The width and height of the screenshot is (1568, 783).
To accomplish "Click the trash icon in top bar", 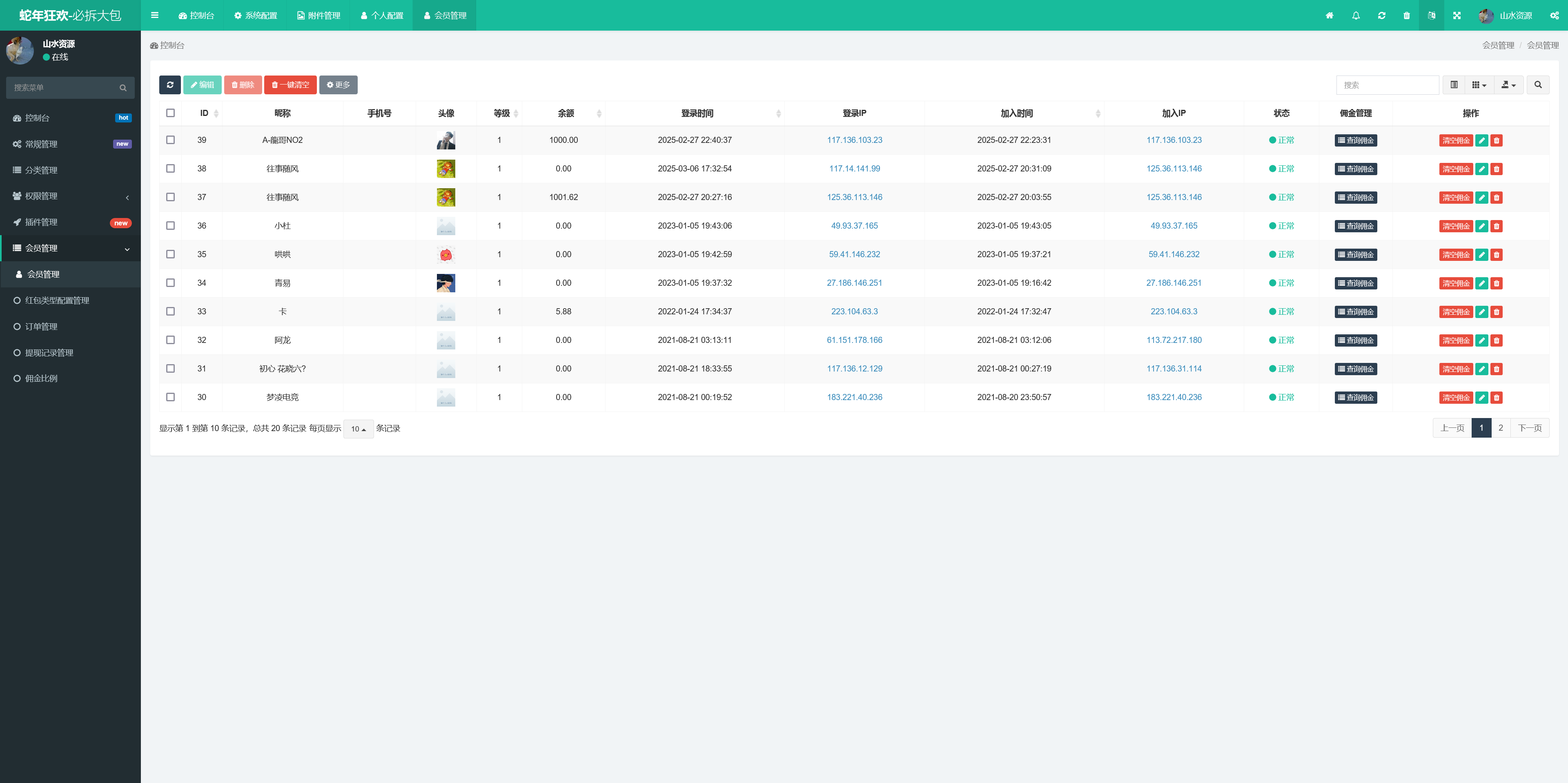I will 1406,15.
